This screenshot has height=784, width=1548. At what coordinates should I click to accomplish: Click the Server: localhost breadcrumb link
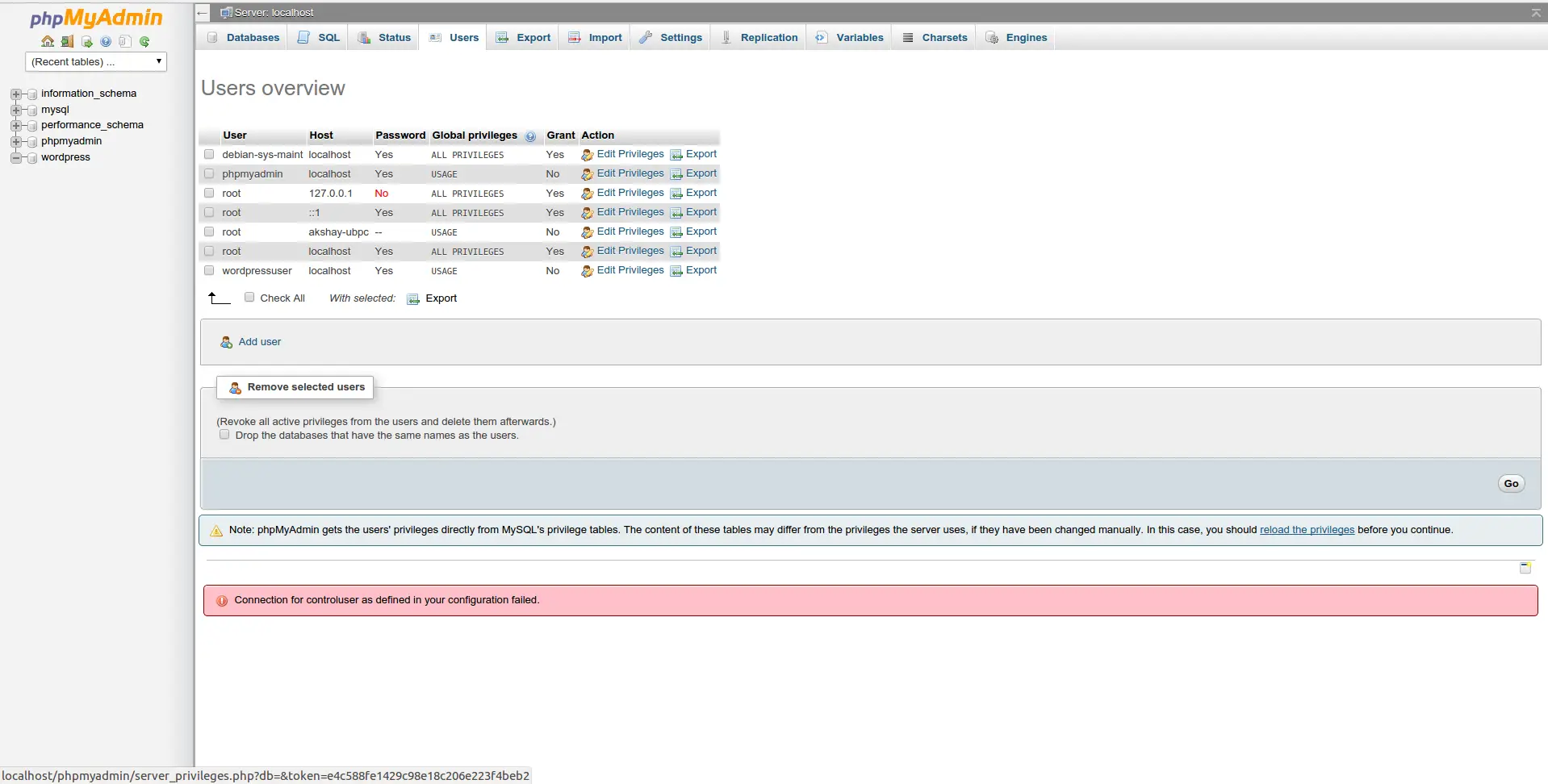[274, 13]
